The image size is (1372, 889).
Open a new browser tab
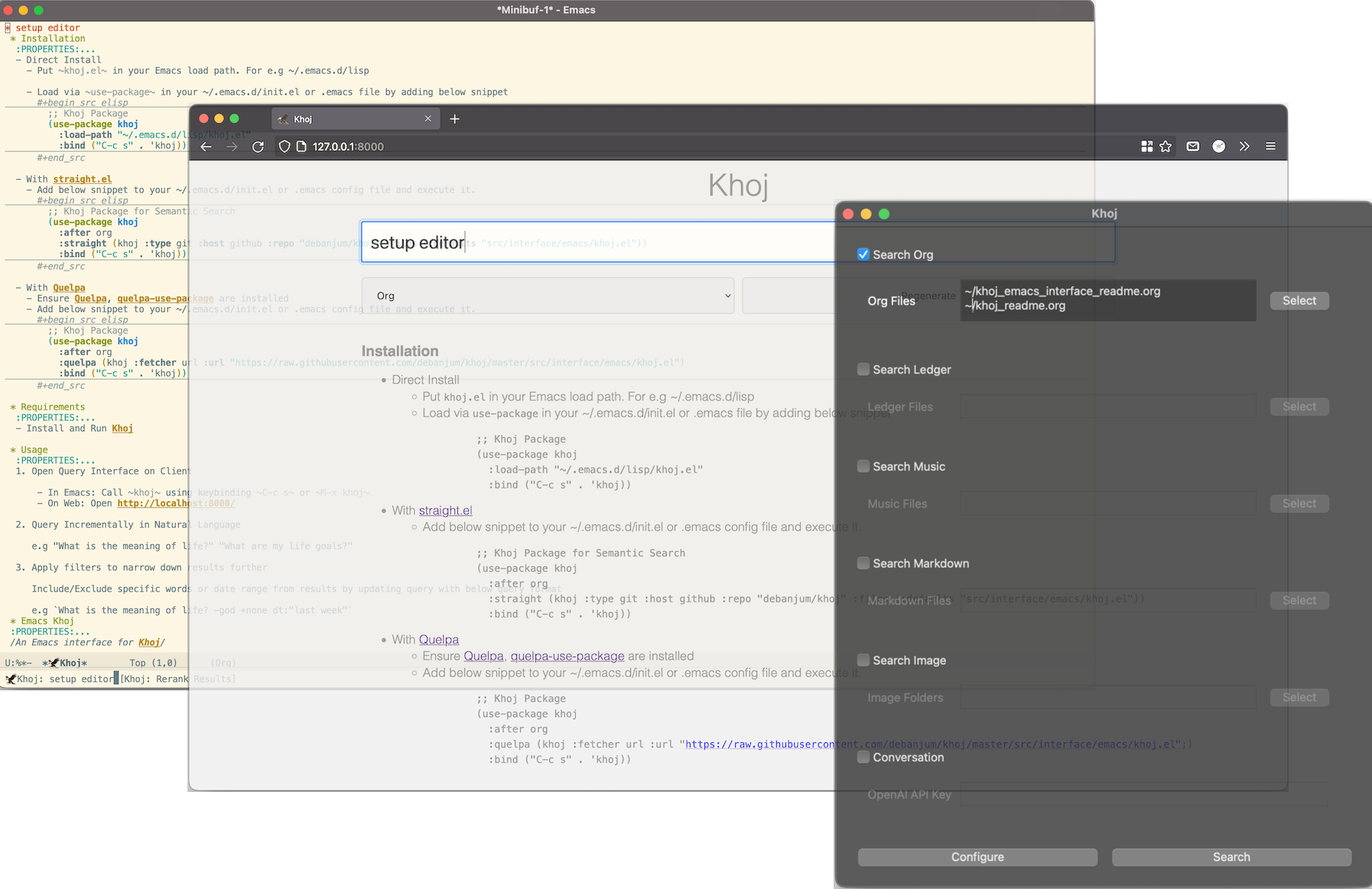tap(454, 119)
